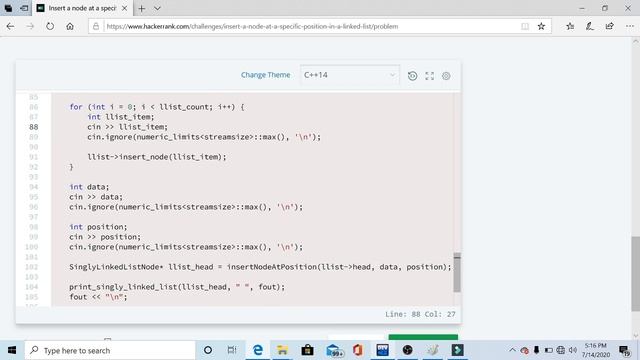
Task: Open browser settings and more menu
Action: click(x=630, y=27)
